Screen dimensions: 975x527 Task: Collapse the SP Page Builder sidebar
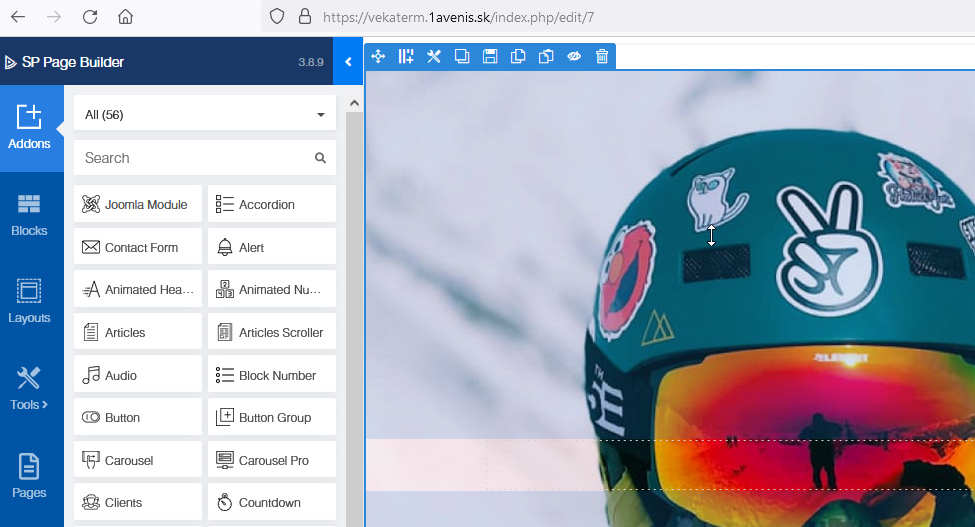coord(348,62)
